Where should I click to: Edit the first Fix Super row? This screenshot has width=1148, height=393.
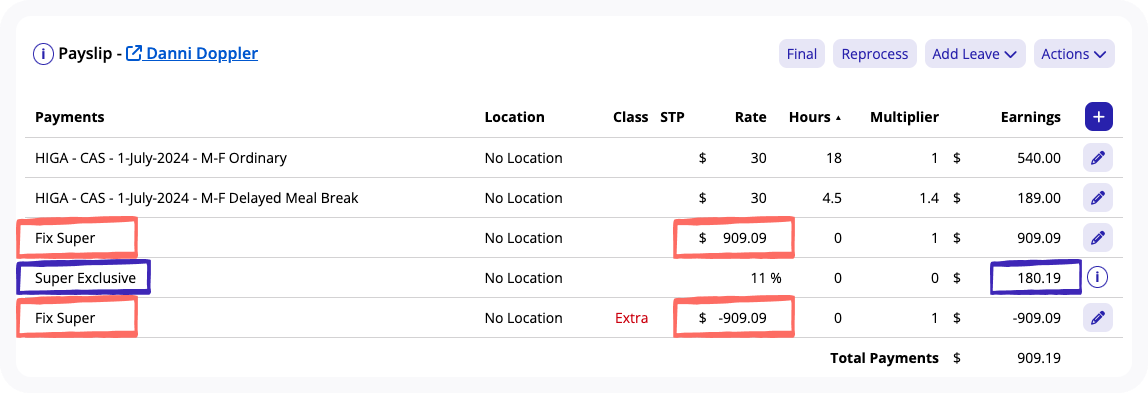(x=1097, y=238)
